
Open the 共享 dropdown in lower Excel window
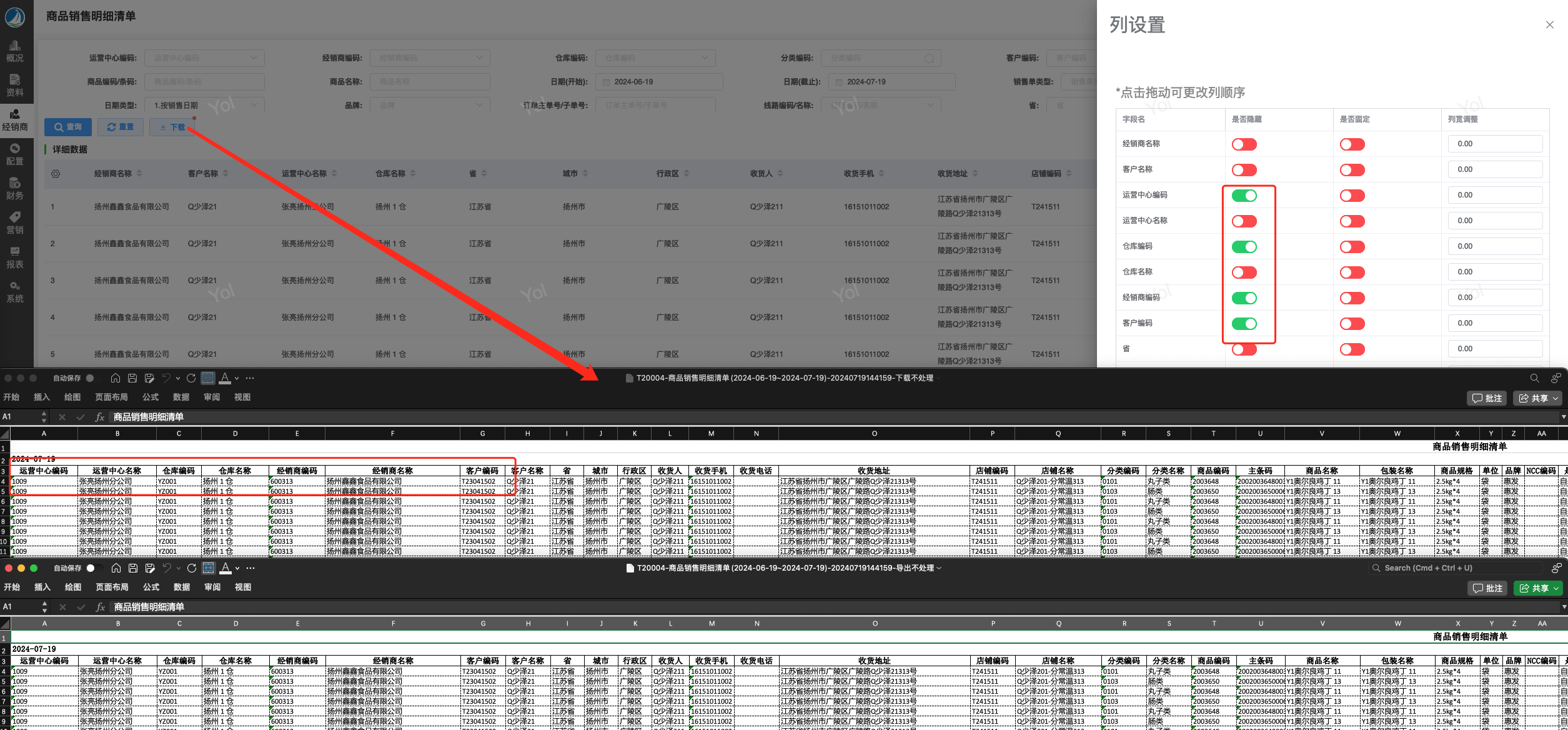coord(1556,588)
